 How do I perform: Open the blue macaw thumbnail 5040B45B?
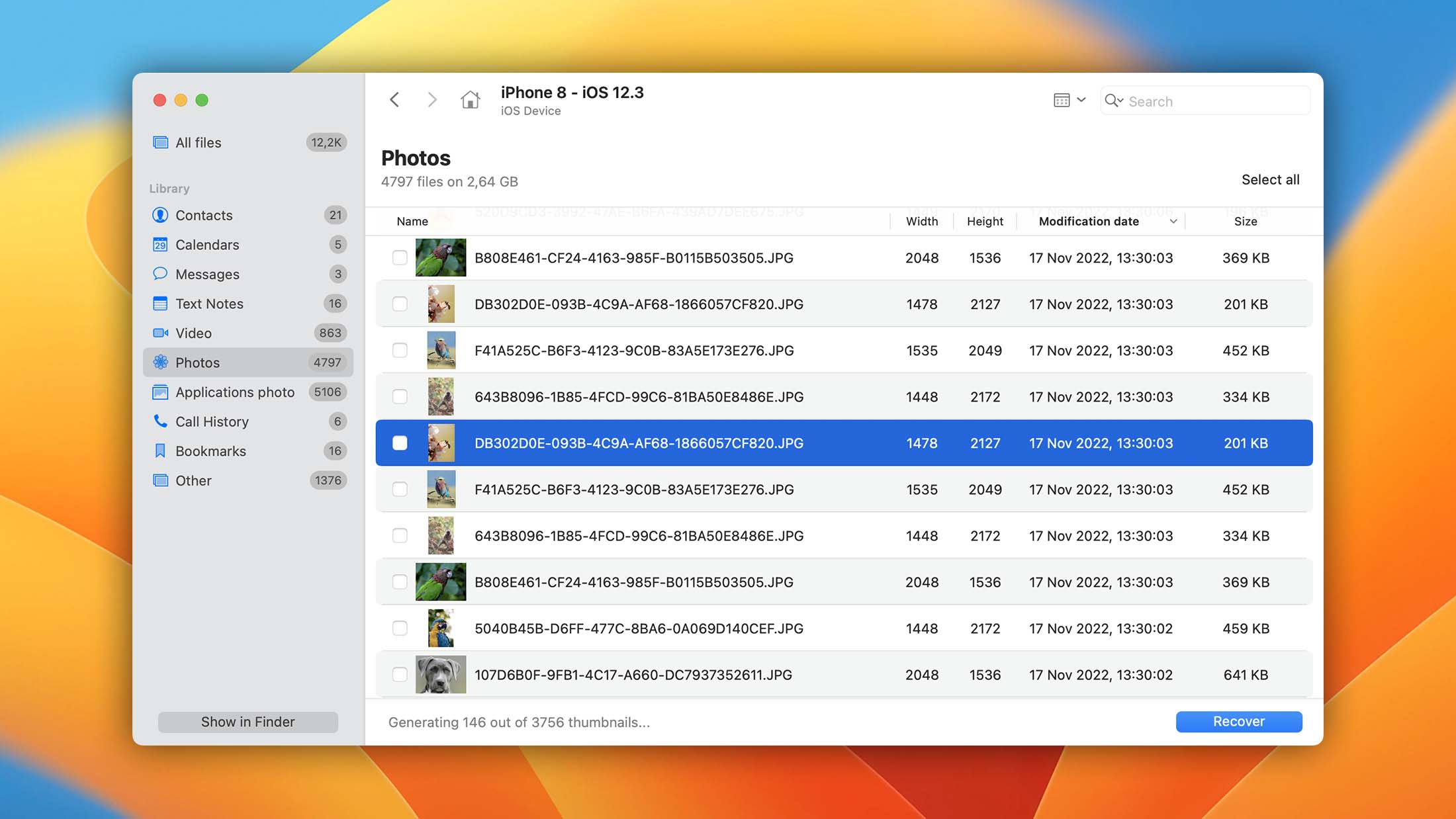tap(441, 628)
